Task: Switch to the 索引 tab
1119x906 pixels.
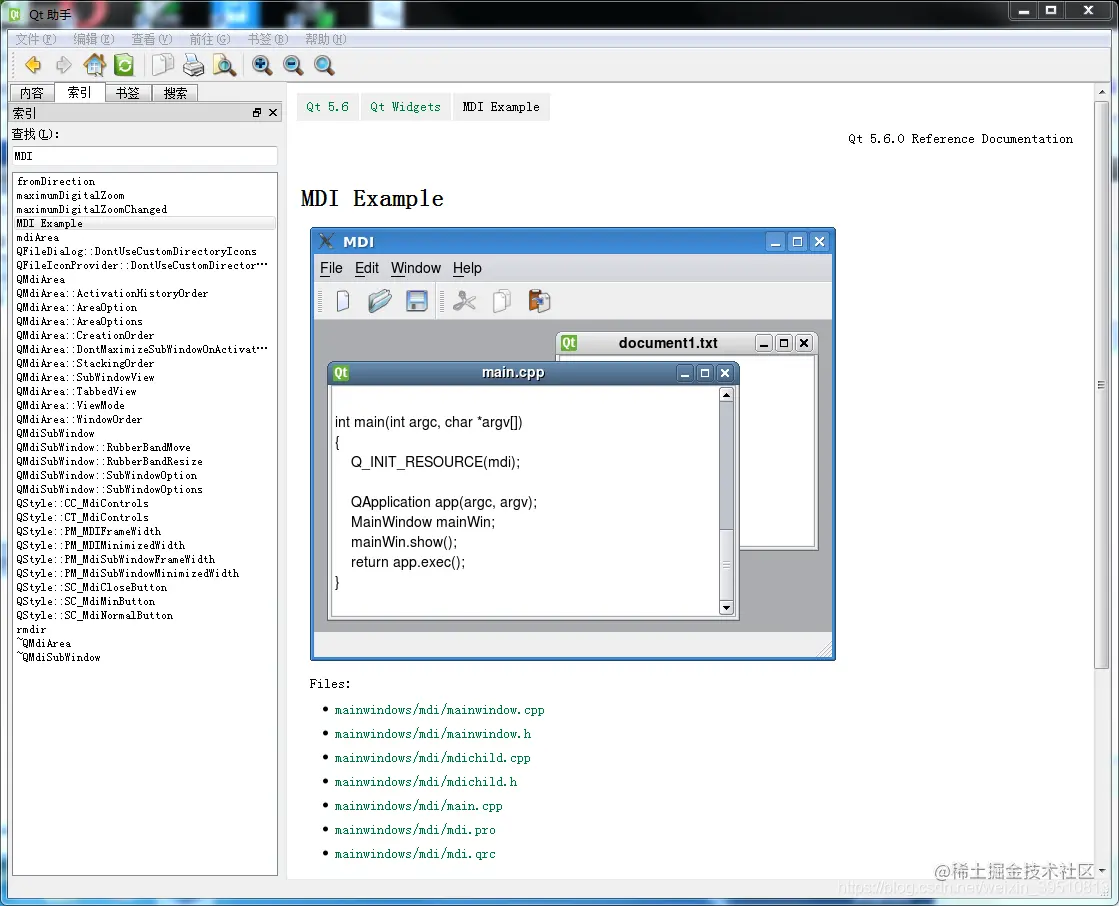Action: [79, 92]
